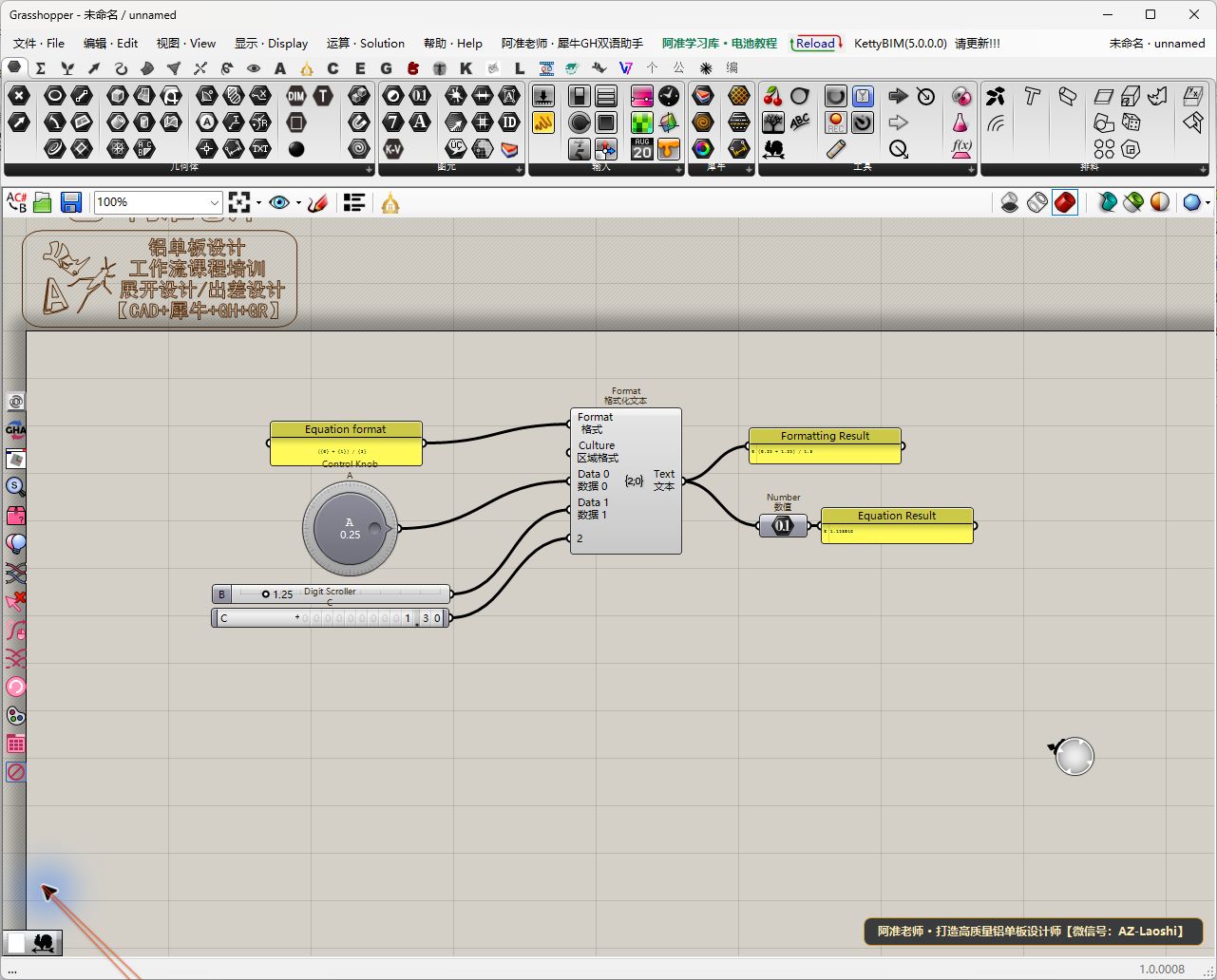The height and width of the screenshot is (980, 1217).
Task: Select the clock component icon
Action: coord(669,96)
